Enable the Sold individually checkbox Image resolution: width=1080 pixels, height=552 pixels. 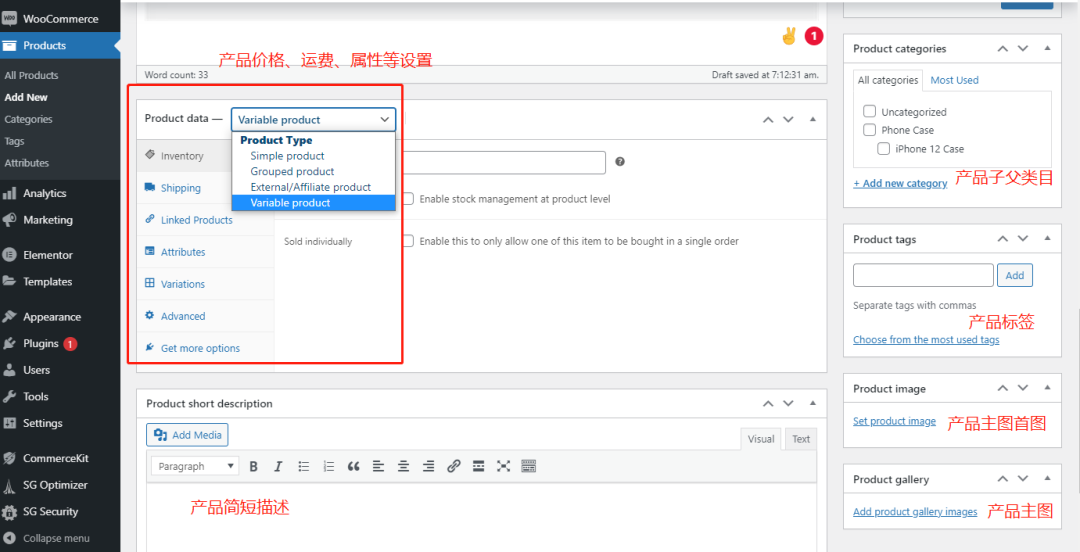click(408, 241)
